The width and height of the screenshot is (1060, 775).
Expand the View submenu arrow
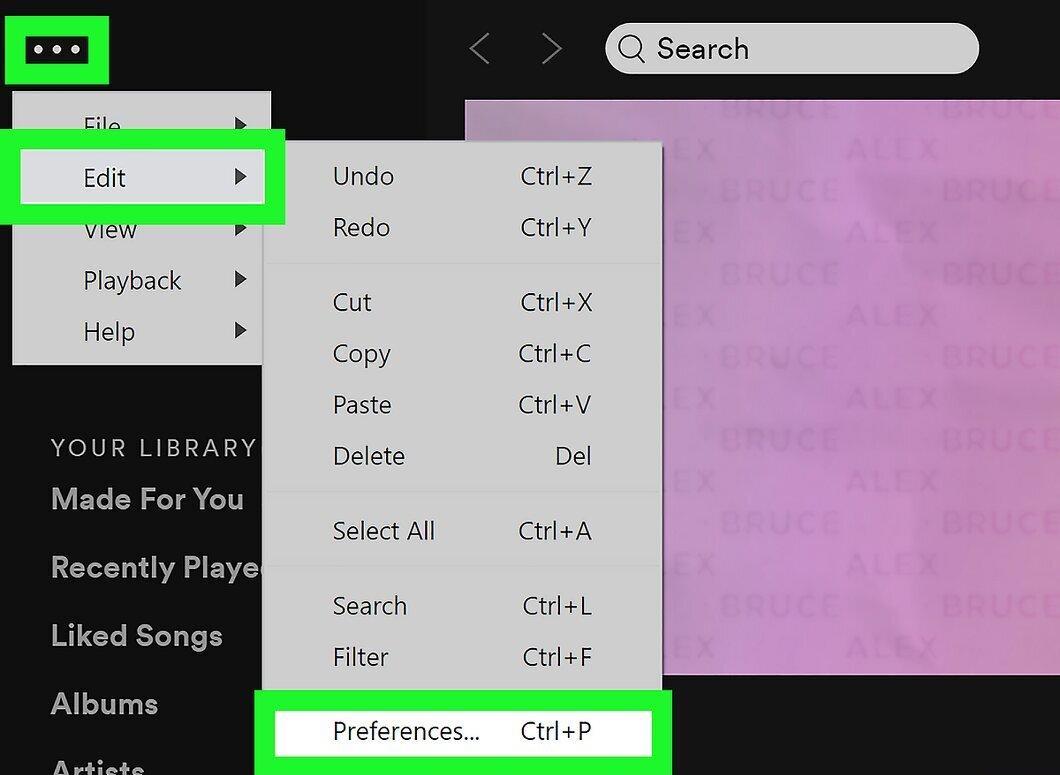coord(240,230)
